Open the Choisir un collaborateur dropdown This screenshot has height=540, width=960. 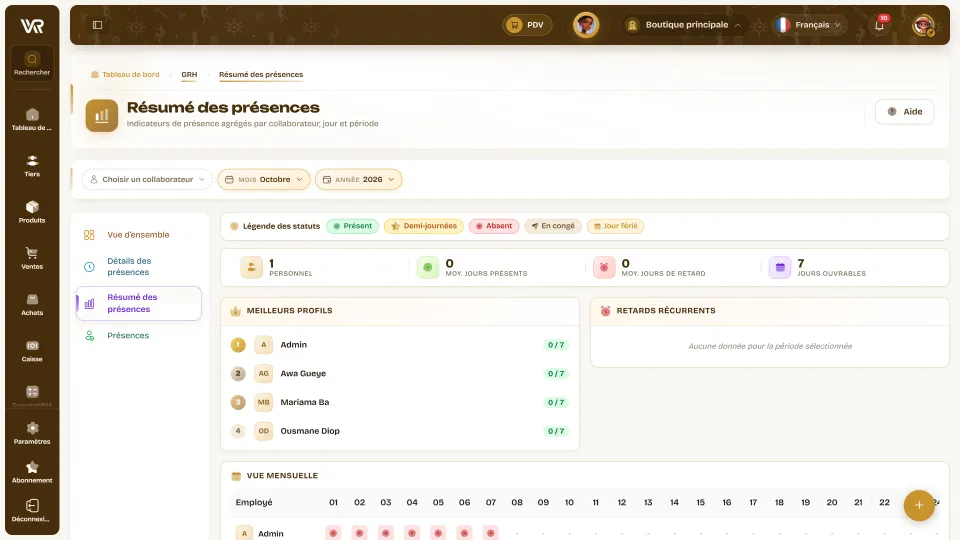coord(147,179)
